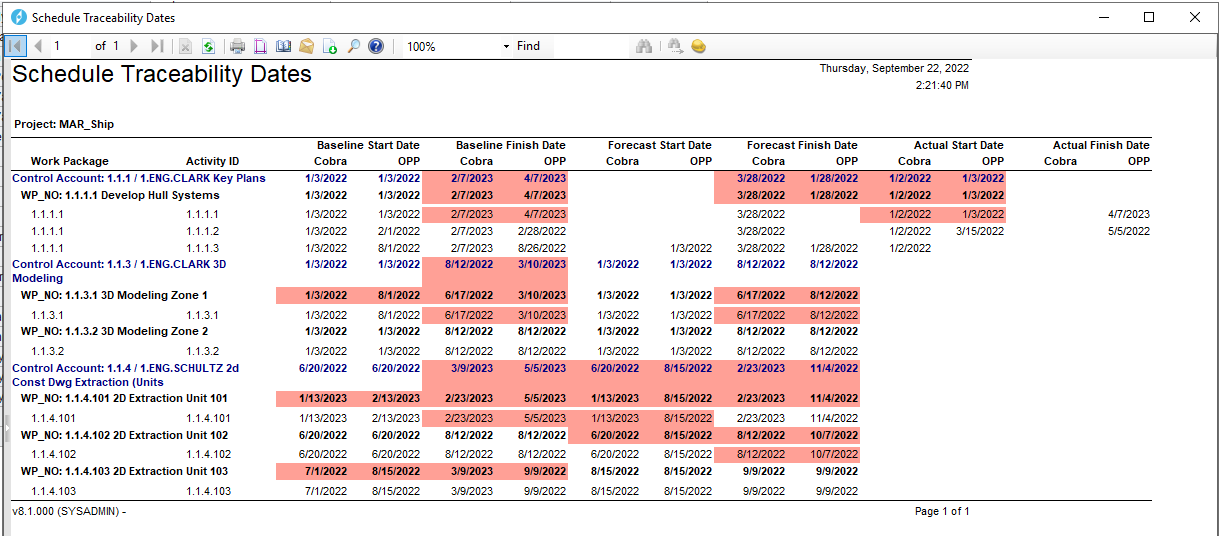
Task: Click the Control Account 1.1.1 Key Plans row
Action: (x=138, y=178)
